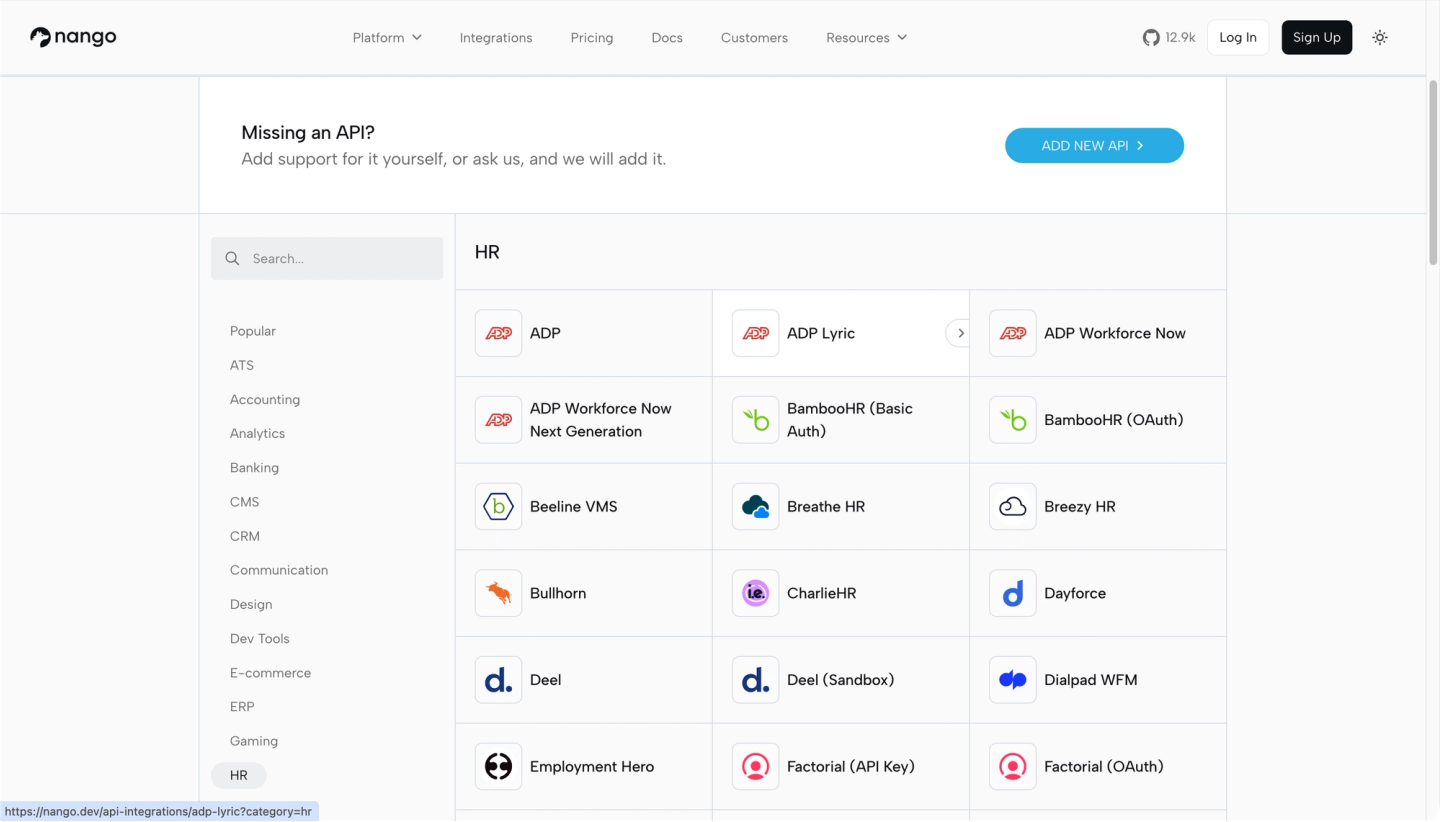Open the Docs nav item

click(x=667, y=37)
